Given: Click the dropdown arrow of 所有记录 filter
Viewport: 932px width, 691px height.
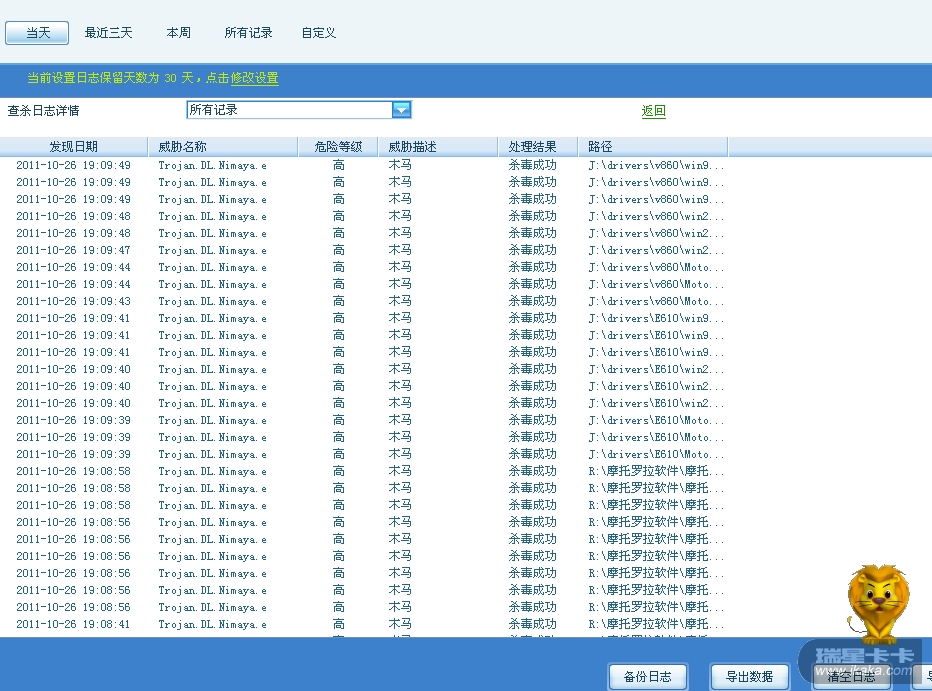Looking at the screenshot, I should [401, 110].
